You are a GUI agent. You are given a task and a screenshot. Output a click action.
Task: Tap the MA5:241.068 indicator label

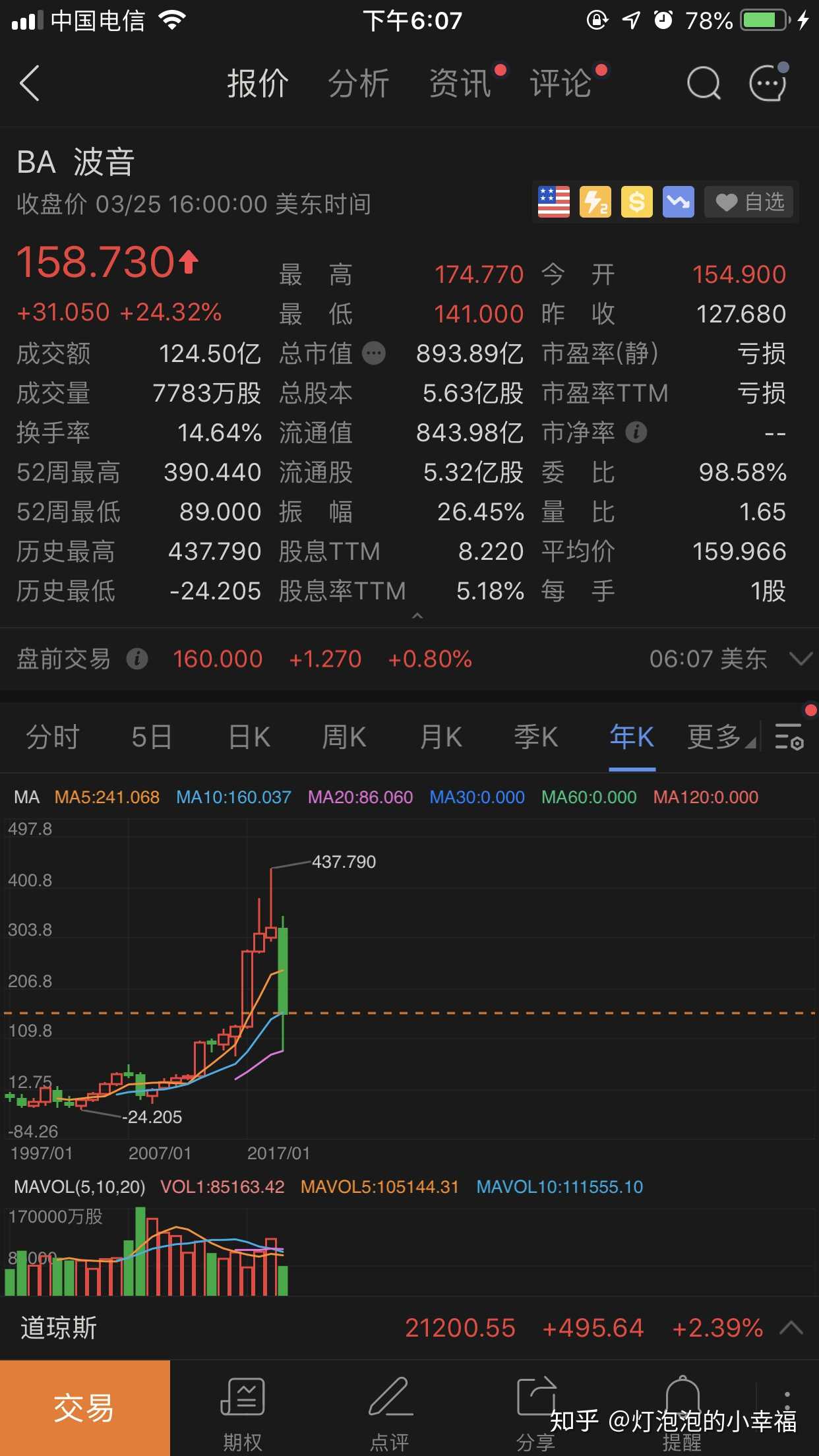tap(107, 797)
